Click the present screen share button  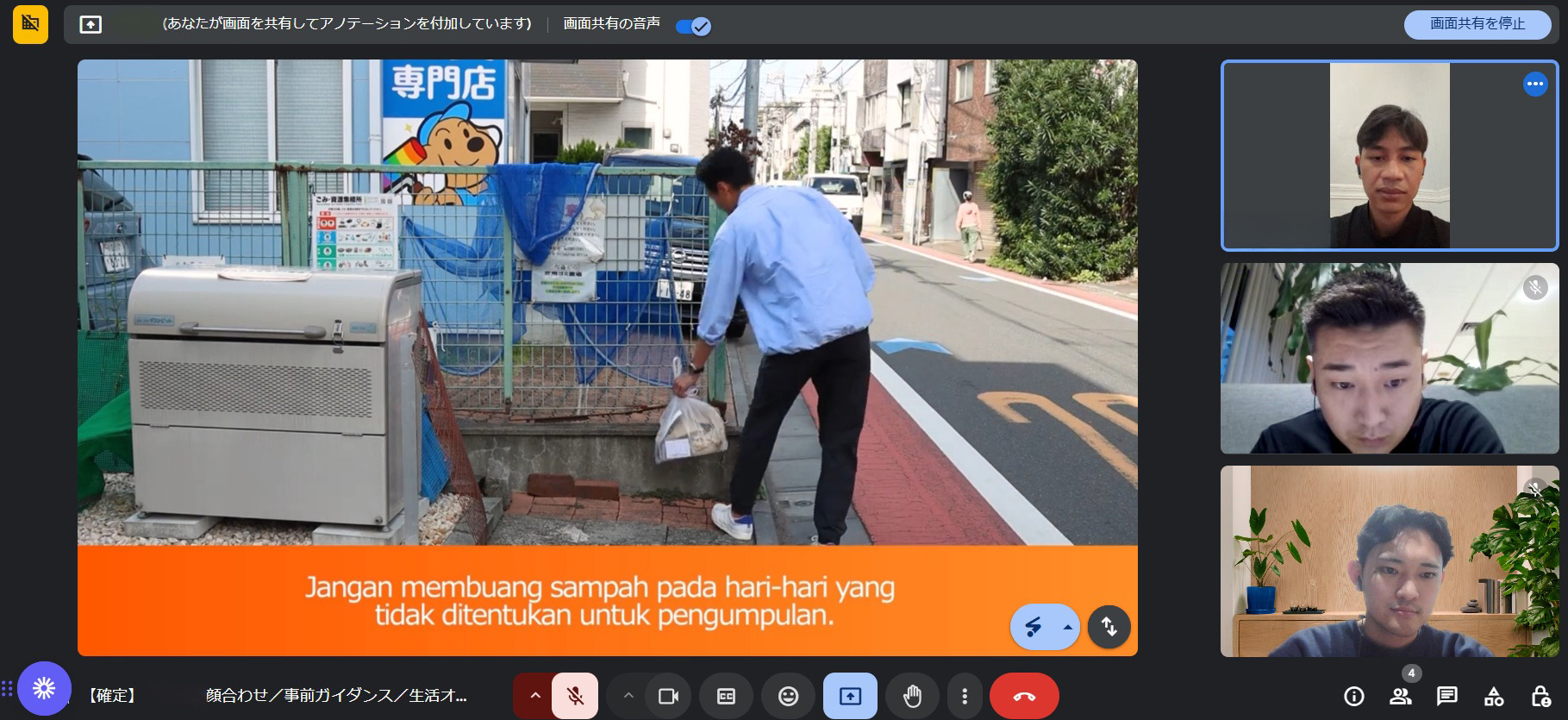850,696
